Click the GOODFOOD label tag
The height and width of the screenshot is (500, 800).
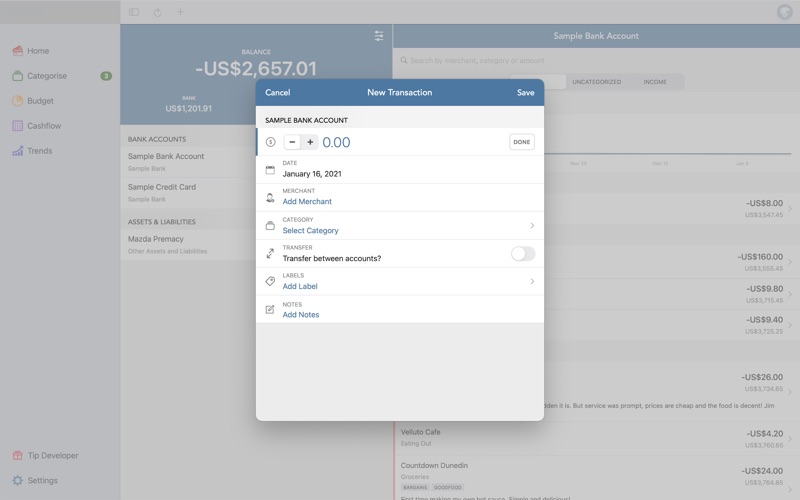coord(447,487)
